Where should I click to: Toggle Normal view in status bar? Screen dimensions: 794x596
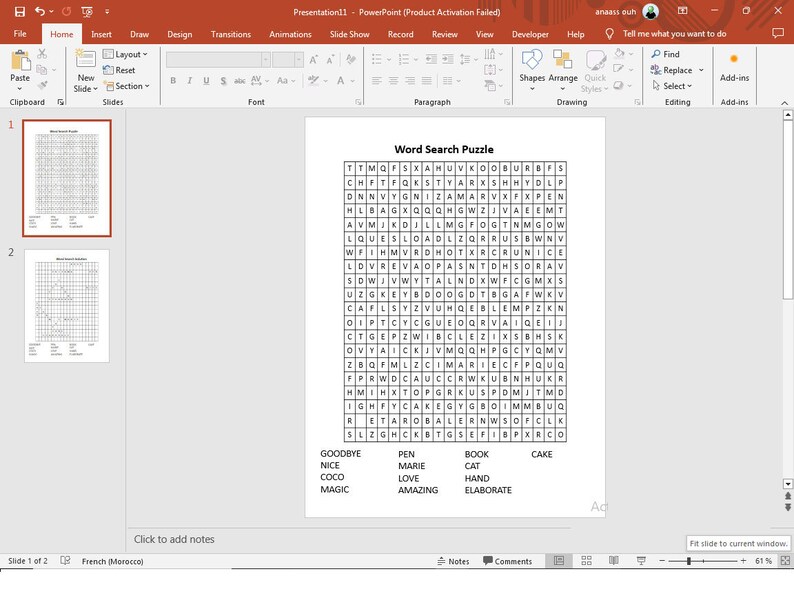click(559, 561)
